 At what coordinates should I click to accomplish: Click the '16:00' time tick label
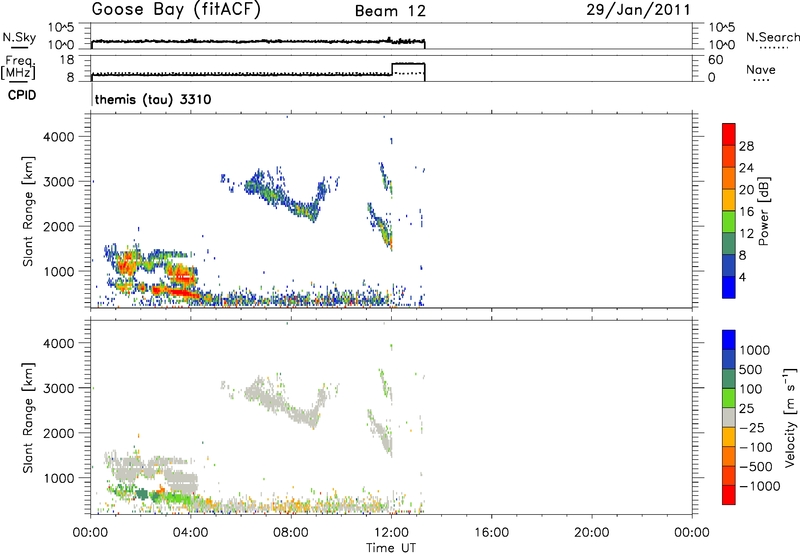pos(491,533)
